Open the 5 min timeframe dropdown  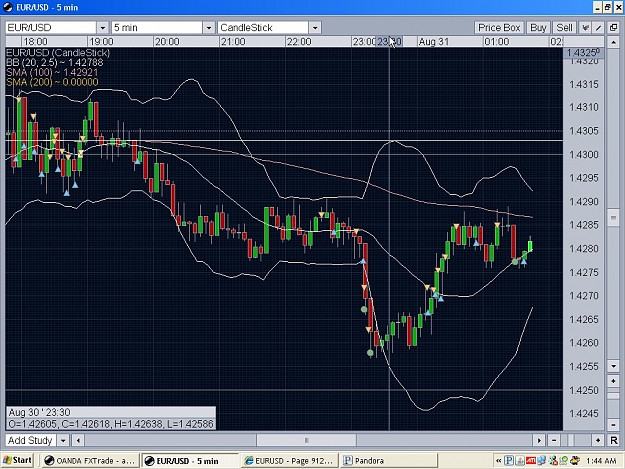(x=209, y=27)
